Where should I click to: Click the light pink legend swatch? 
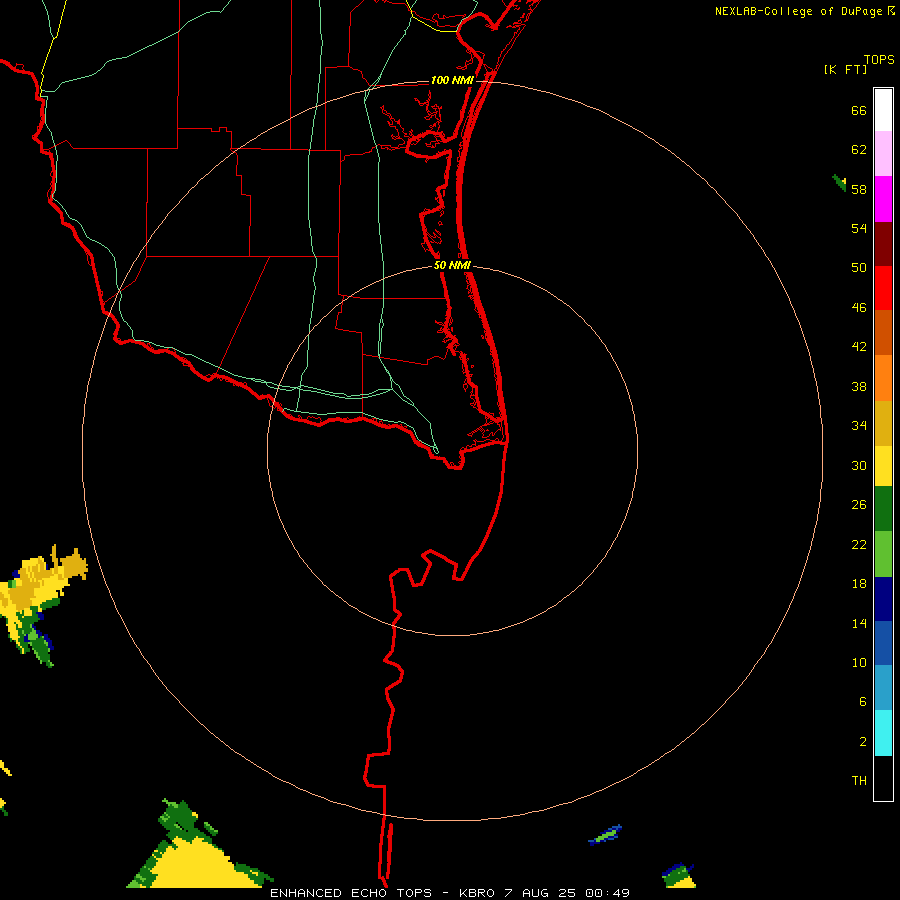[883, 154]
